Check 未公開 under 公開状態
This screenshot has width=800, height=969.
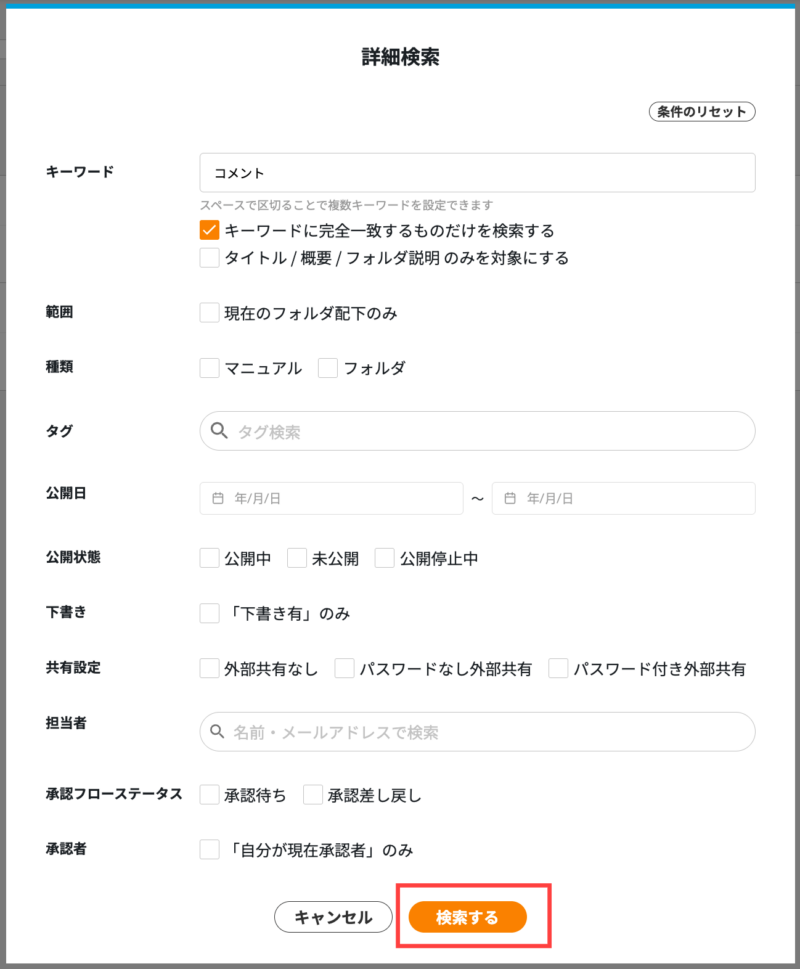click(296, 558)
